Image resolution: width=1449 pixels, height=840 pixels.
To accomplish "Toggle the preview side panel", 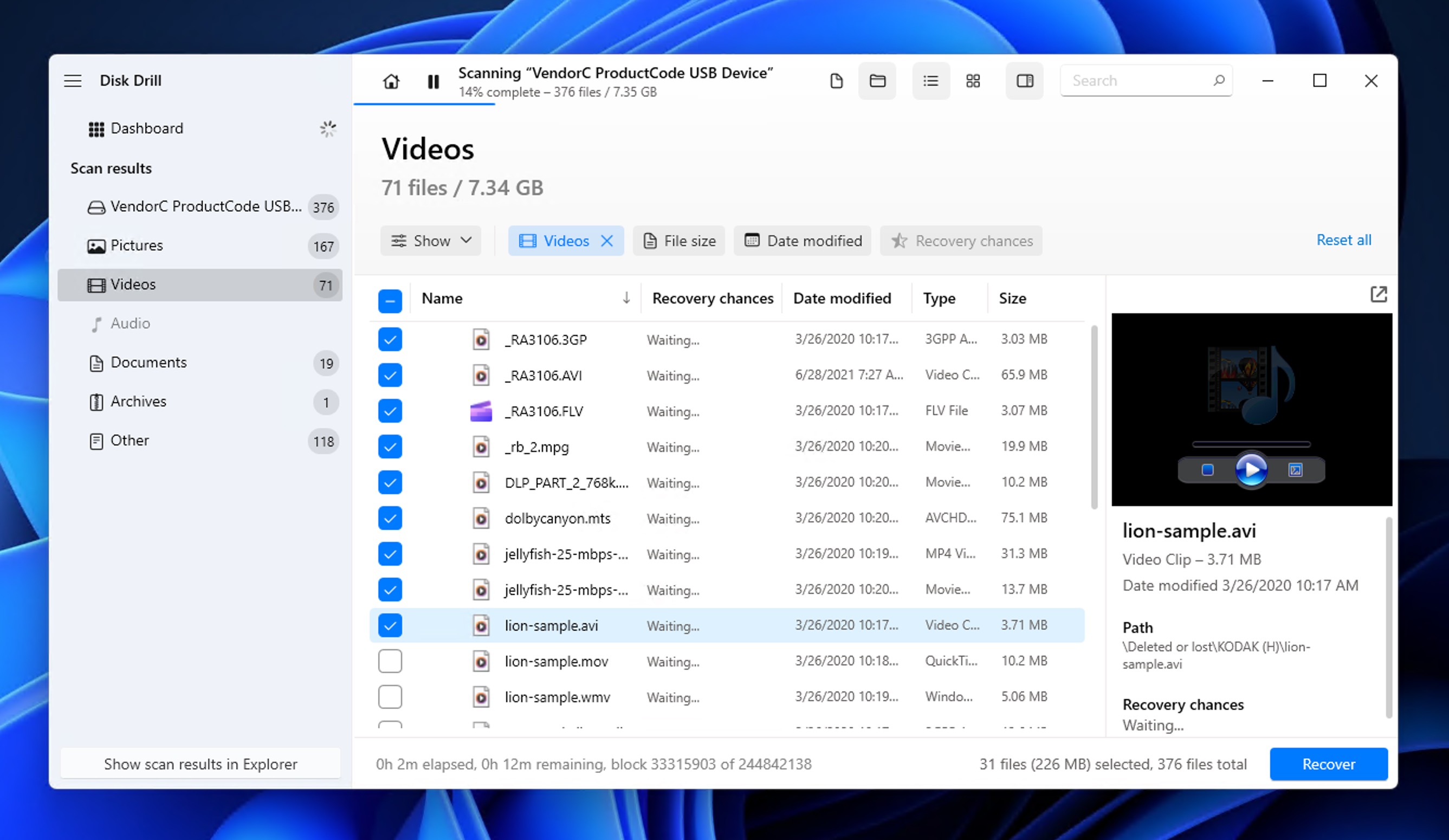I will (1024, 81).
